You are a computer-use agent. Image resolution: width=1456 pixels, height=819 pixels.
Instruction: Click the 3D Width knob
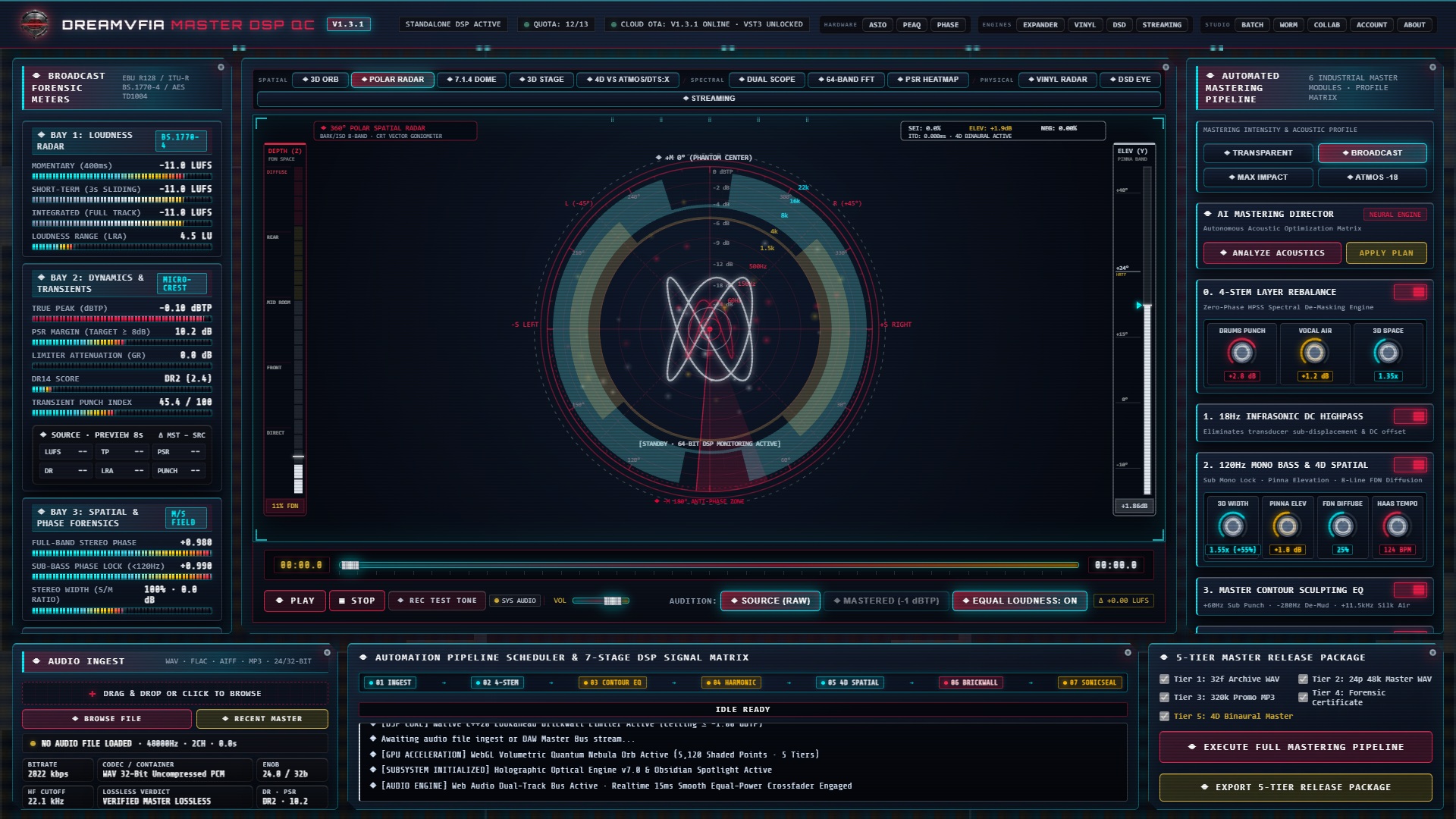pos(1232,526)
